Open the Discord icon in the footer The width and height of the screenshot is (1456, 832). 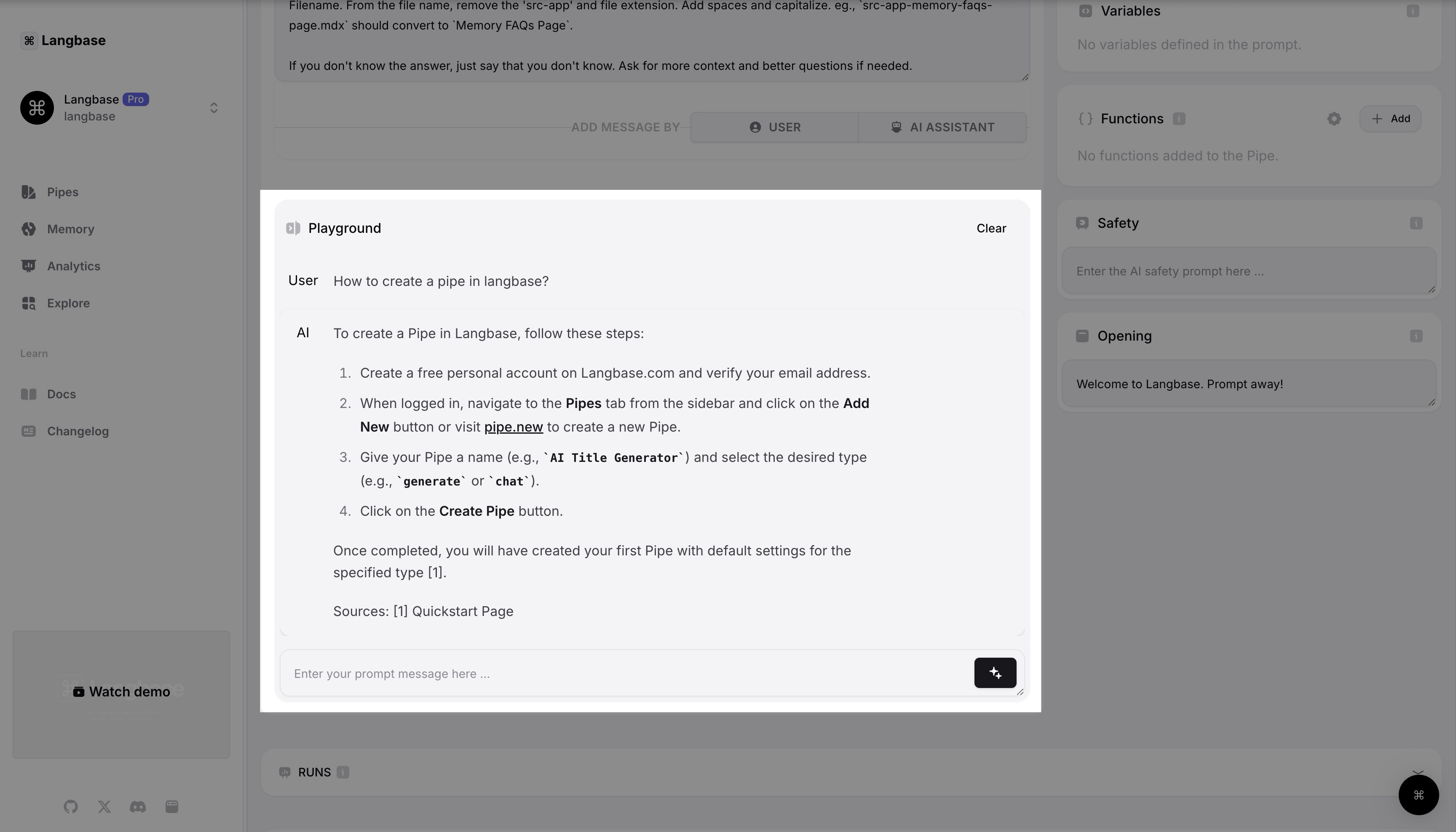137,807
